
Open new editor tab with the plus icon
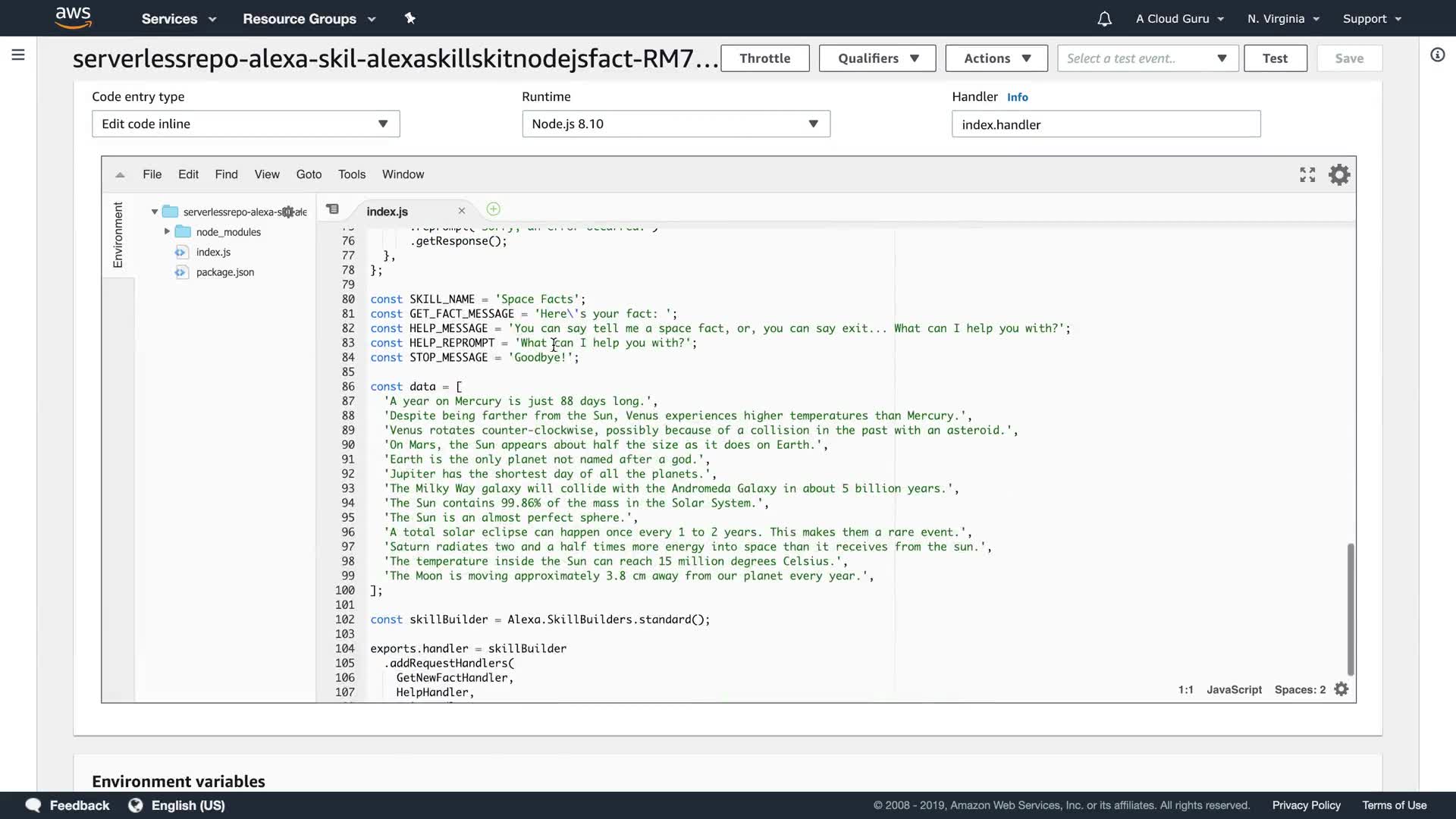(x=493, y=209)
